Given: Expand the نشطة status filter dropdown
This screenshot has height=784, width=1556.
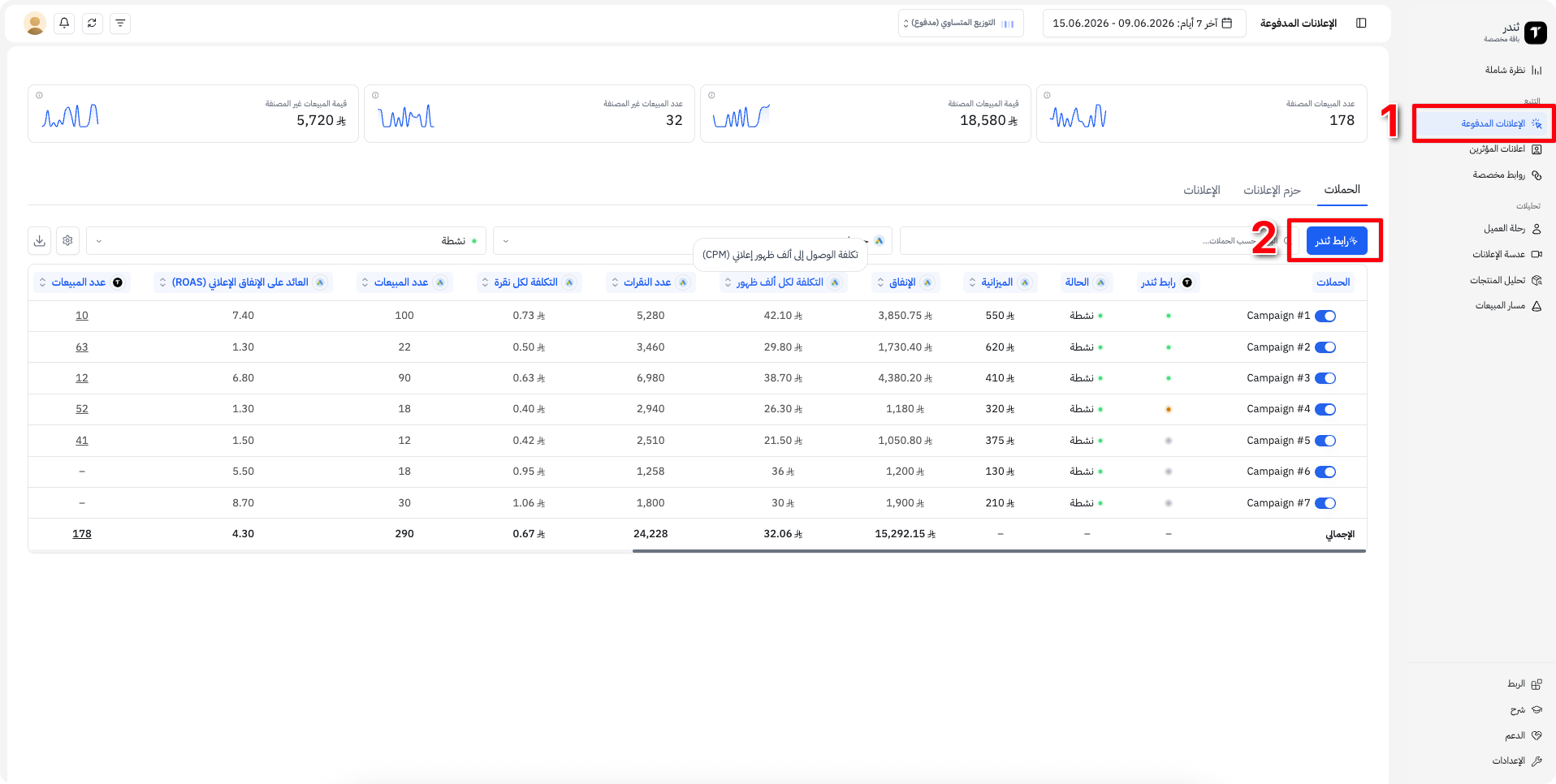Looking at the screenshot, I should (x=286, y=241).
